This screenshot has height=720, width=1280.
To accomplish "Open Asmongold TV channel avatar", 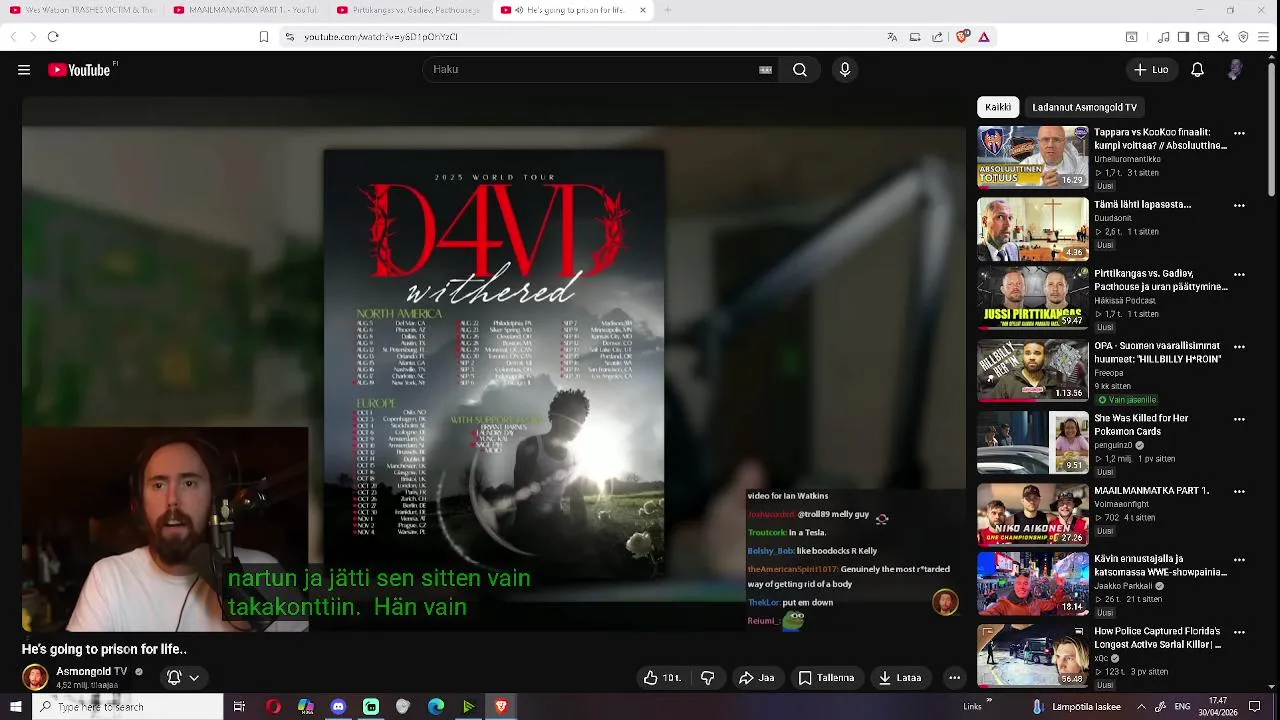I will coord(35,677).
